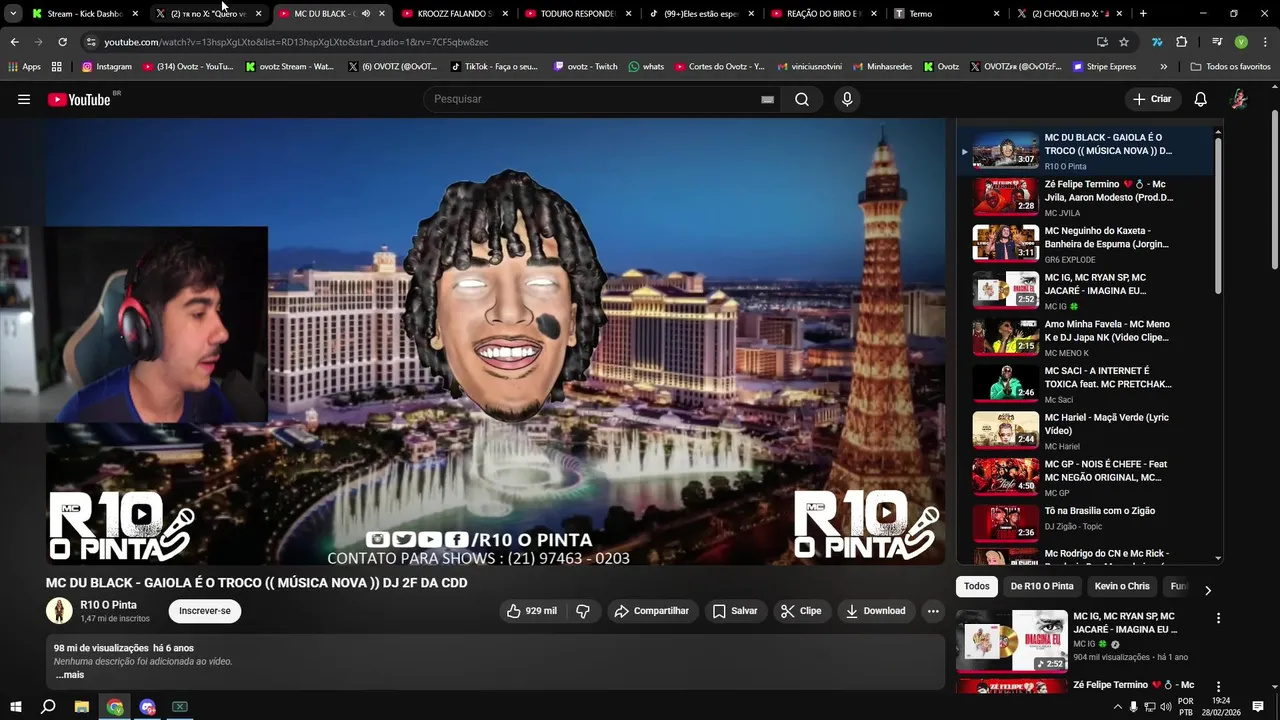This screenshot has width=1280, height=720.
Task: Open more actions ellipsis under video
Action: click(933, 611)
